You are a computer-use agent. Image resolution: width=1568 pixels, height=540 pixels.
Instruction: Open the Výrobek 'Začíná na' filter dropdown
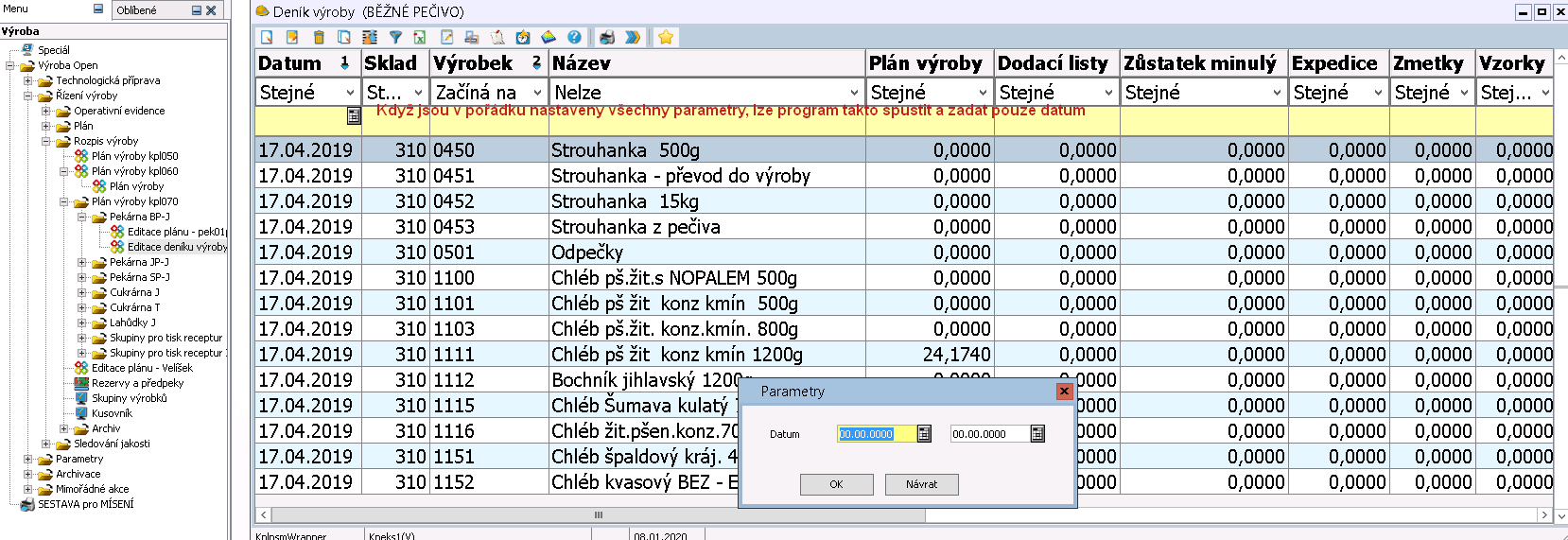click(537, 93)
